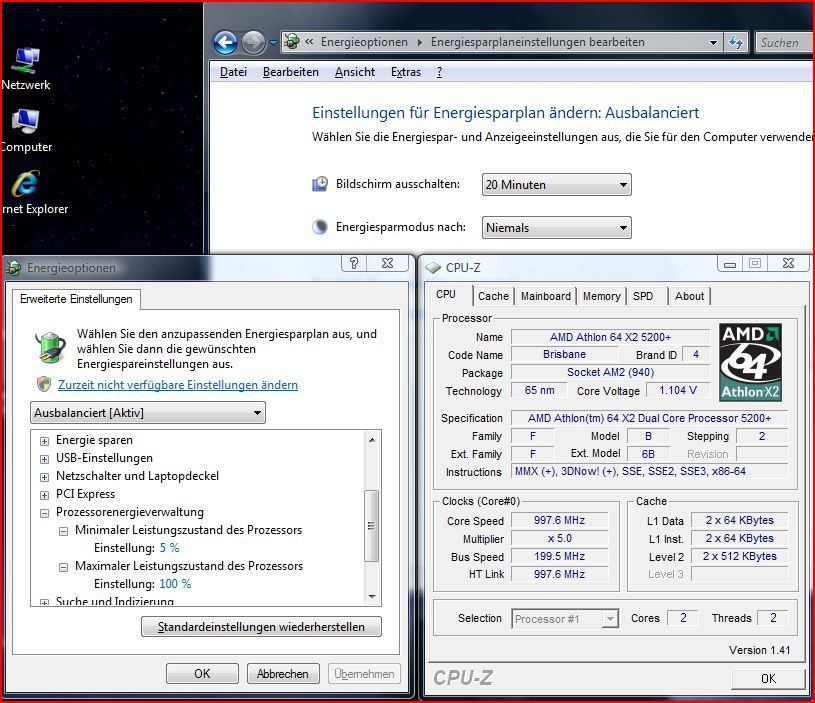This screenshot has width=815, height=703.
Task: Click the settings list scrollbar thumb
Action: point(372,526)
